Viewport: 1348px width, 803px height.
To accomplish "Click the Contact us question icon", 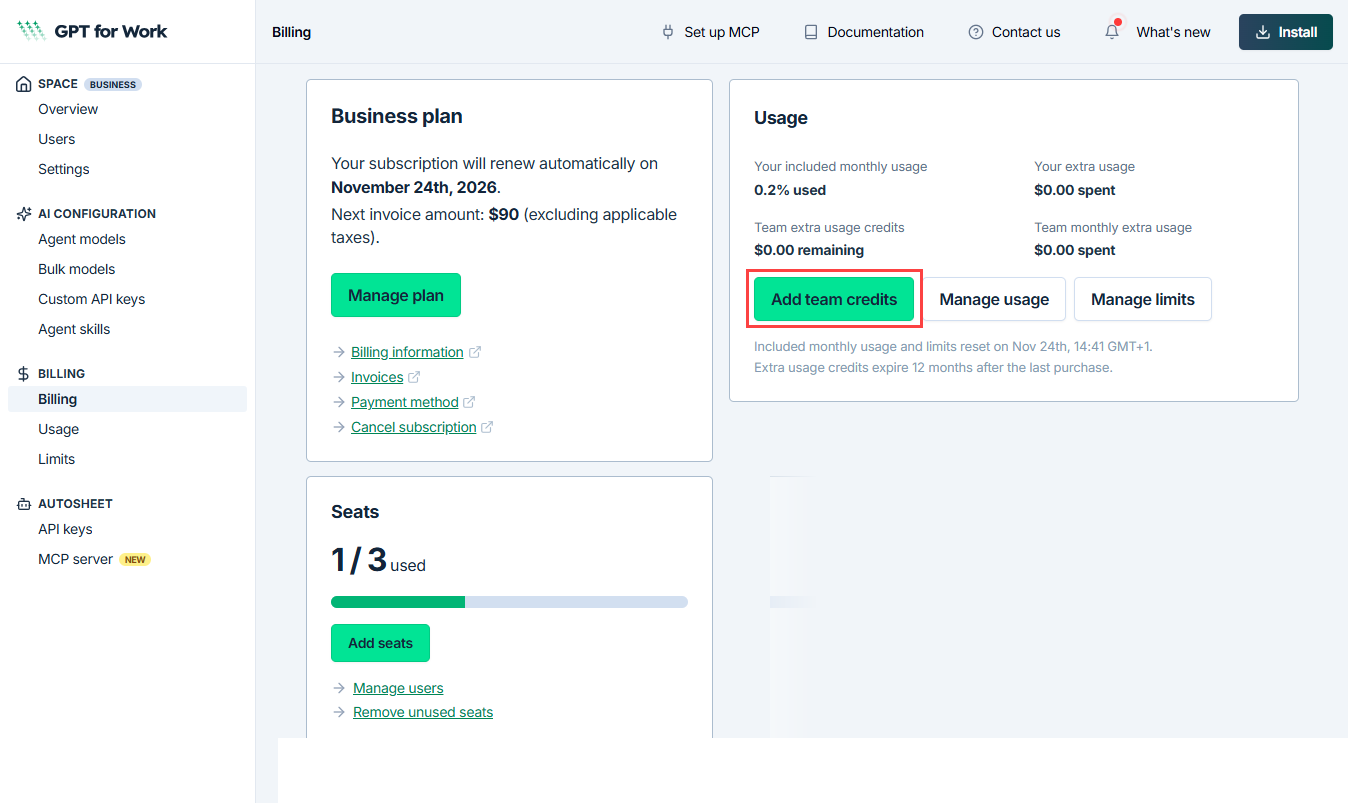I will [x=976, y=32].
